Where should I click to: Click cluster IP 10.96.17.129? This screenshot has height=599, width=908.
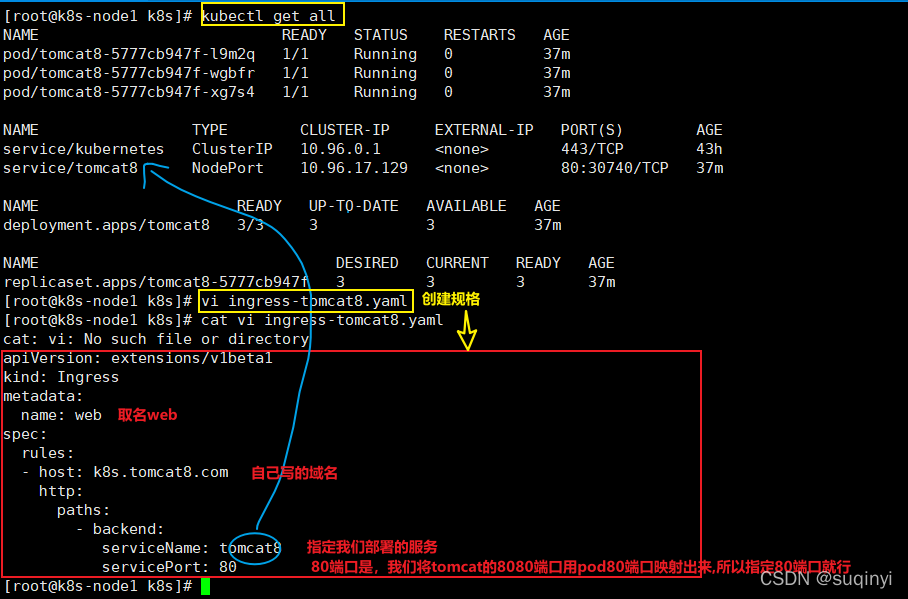[x=354, y=168]
